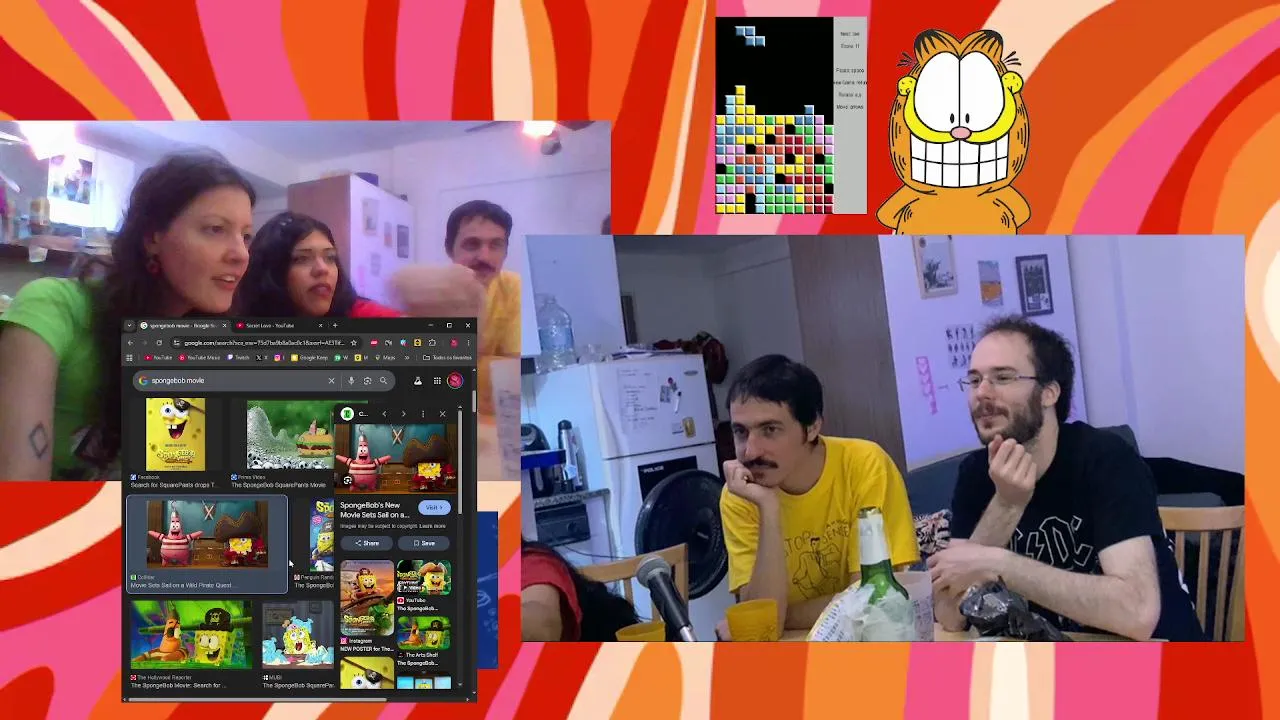
Task: Open YouTube related image in panel
Action: coord(424,577)
